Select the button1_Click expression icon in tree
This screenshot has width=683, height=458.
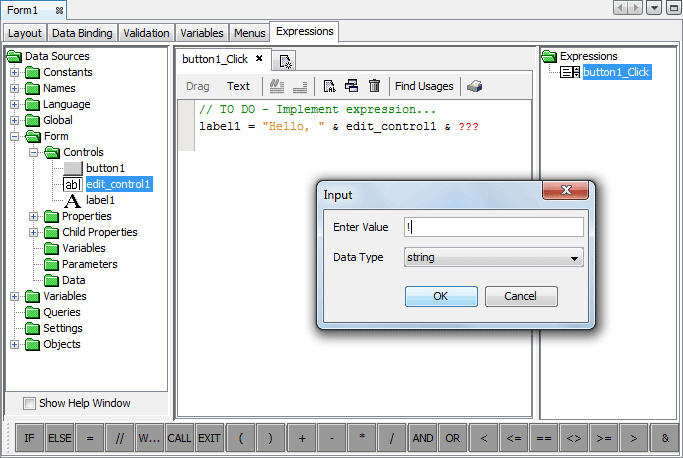[570, 72]
